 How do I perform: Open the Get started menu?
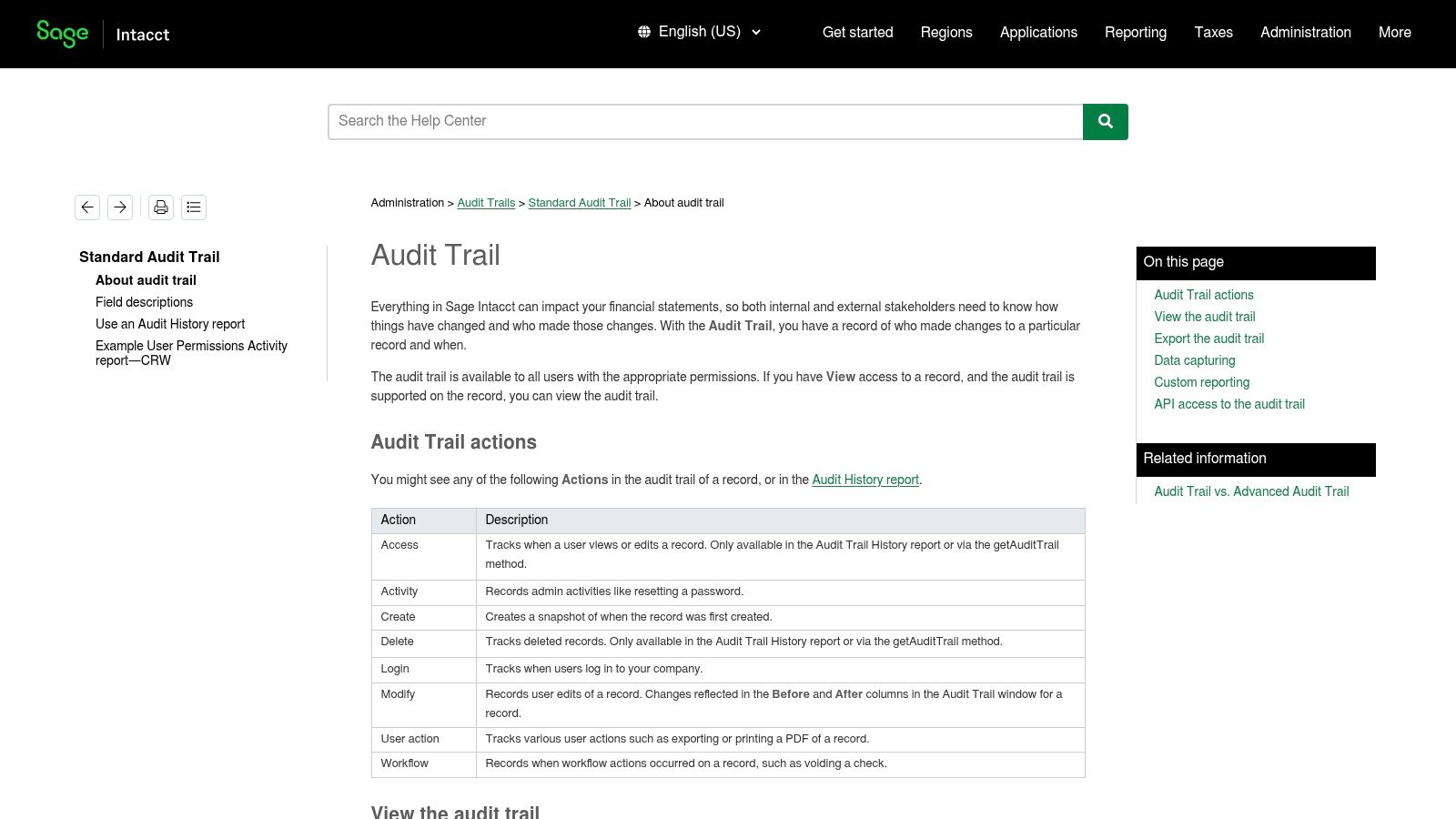point(858,33)
